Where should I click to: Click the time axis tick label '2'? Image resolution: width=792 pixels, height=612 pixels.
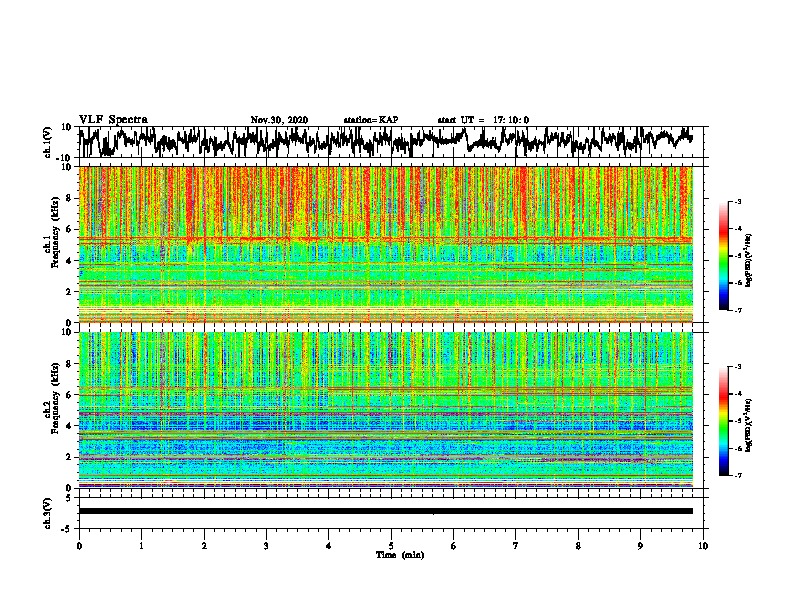click(x=204, y=546)
